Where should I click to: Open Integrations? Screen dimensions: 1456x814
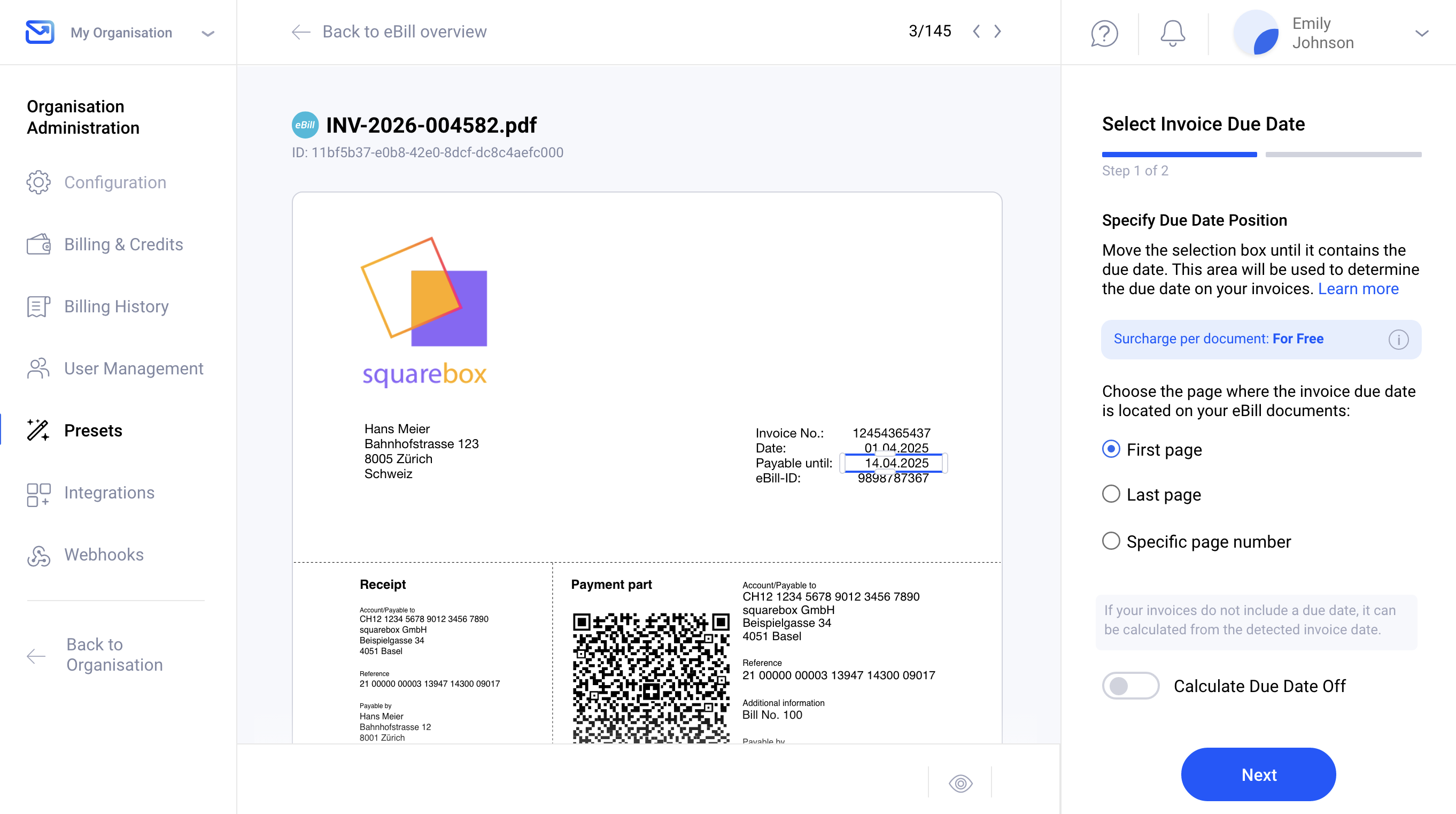[x=109, y=492]
